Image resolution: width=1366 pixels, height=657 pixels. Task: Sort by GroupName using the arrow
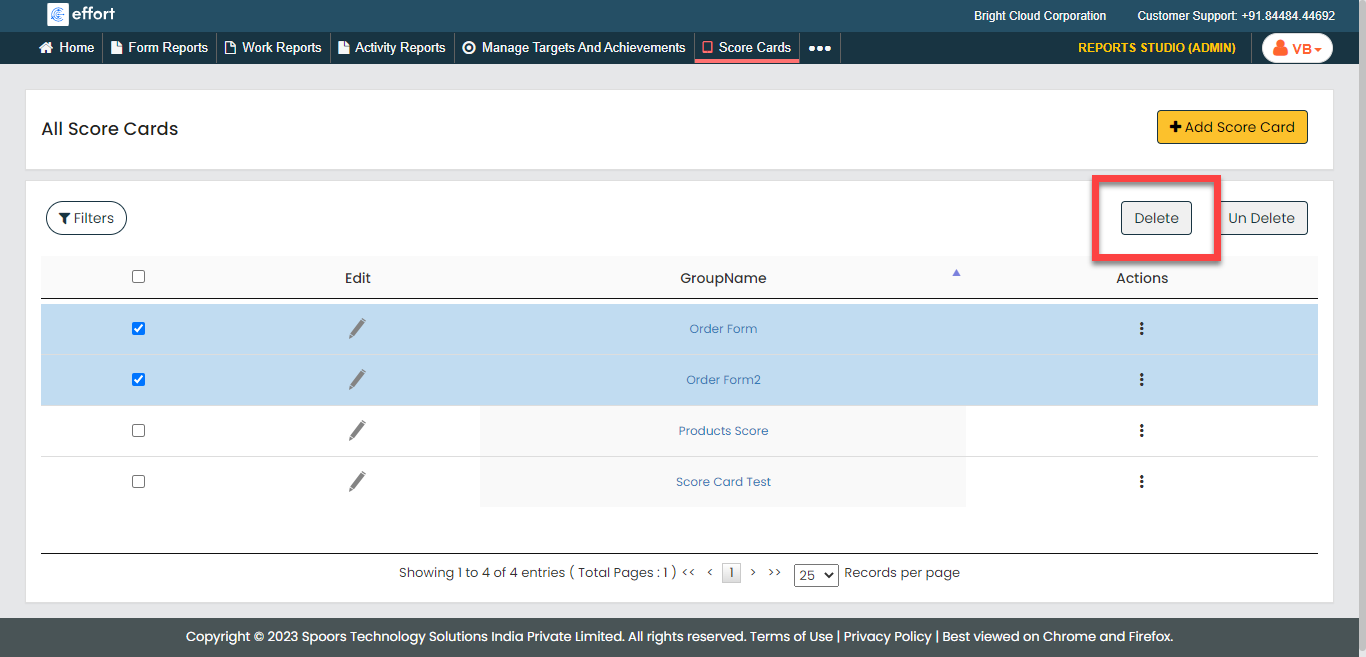(956, 272)
